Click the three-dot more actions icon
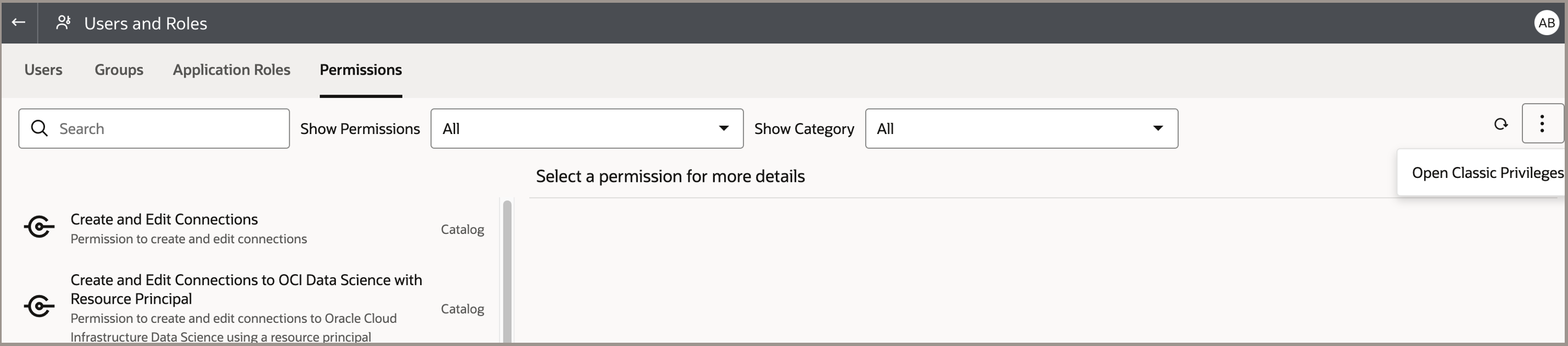 click(1542, 124)
